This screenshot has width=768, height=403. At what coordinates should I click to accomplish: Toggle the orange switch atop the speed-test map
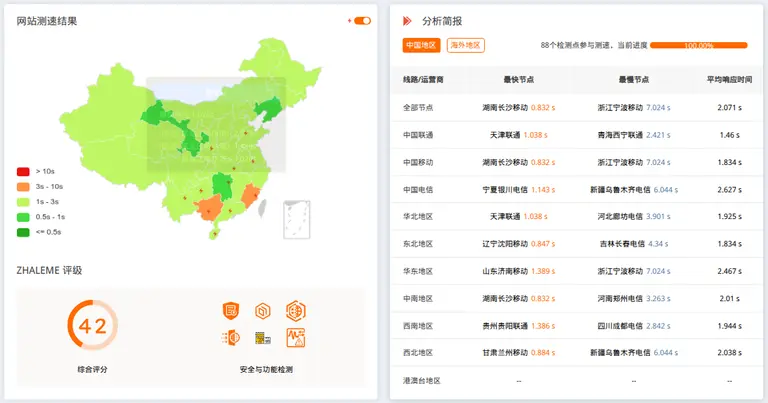pyautogui.click(x=362, y=21)
